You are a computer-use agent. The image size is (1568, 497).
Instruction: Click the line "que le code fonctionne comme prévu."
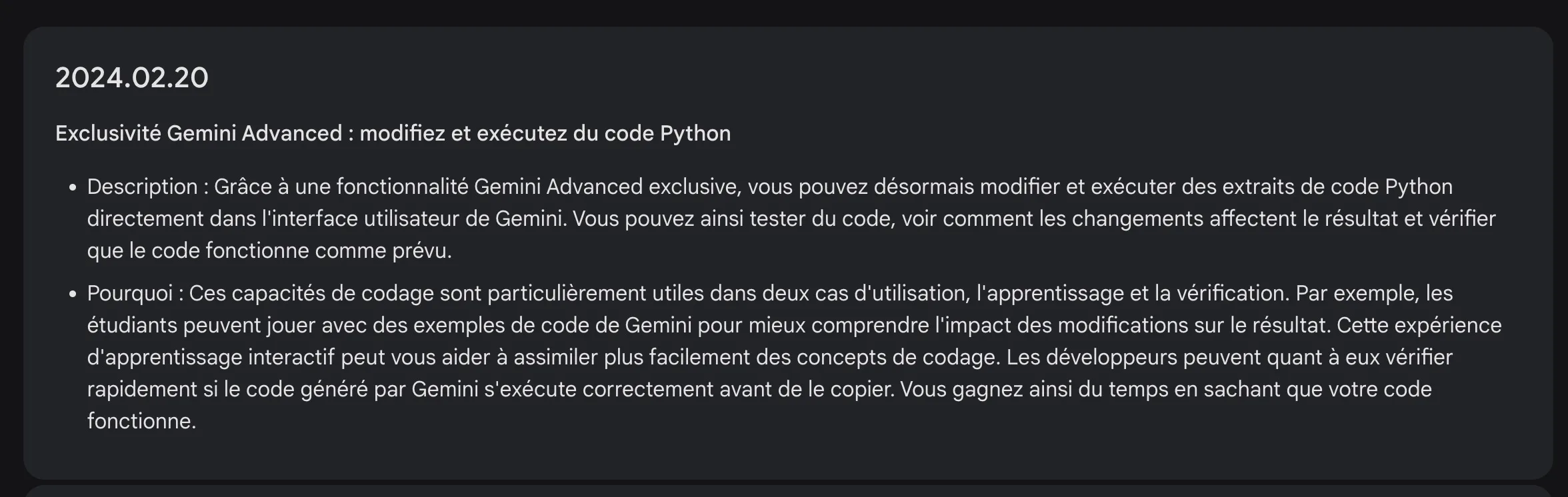click(269, 250)
